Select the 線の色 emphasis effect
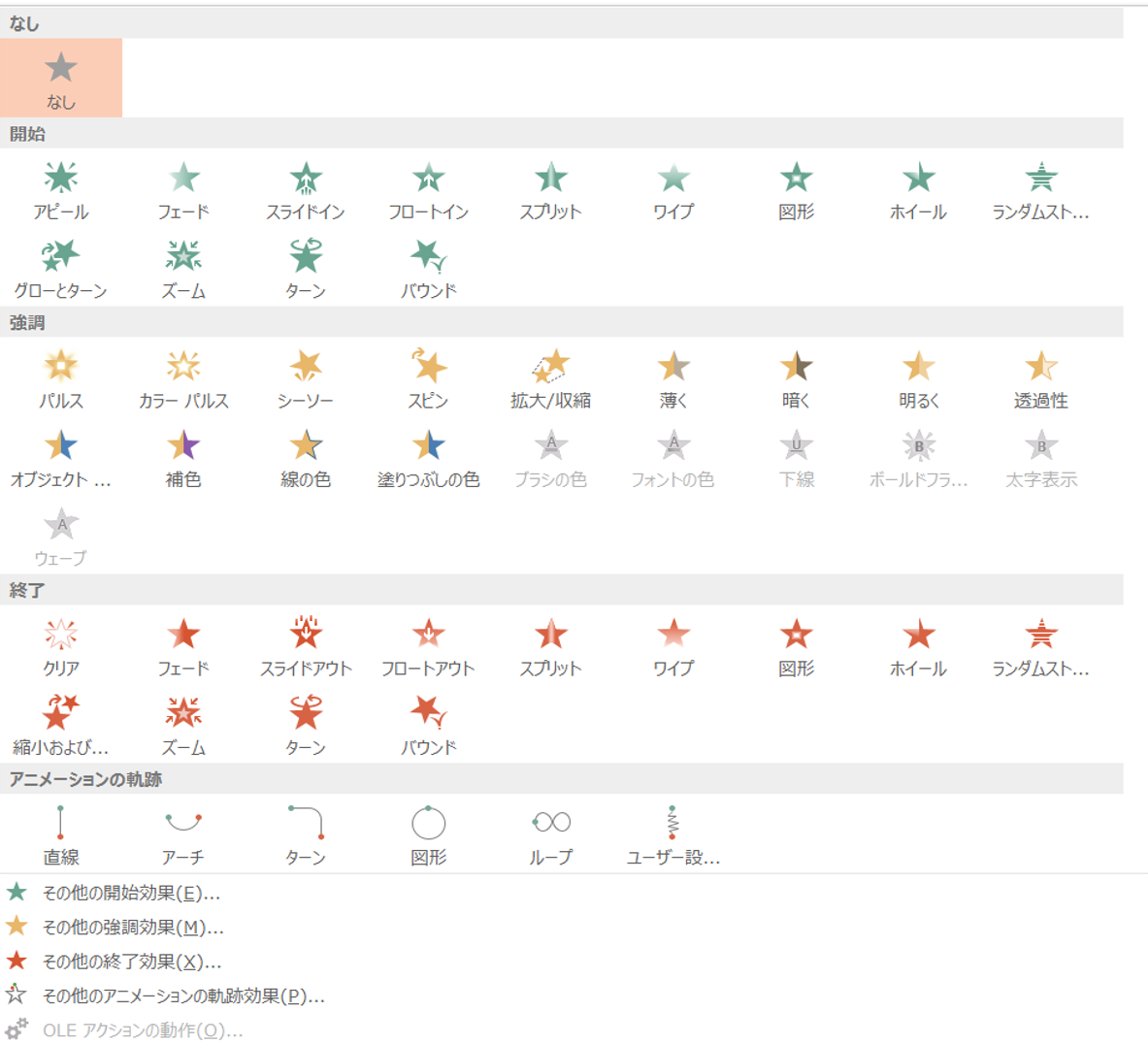Viewport: 1148px width, 1044px height. 306,459
